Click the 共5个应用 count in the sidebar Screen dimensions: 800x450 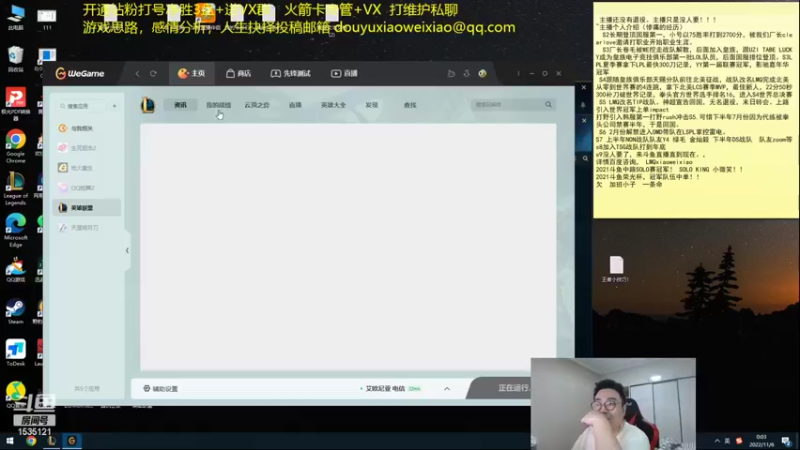(87, 389)
